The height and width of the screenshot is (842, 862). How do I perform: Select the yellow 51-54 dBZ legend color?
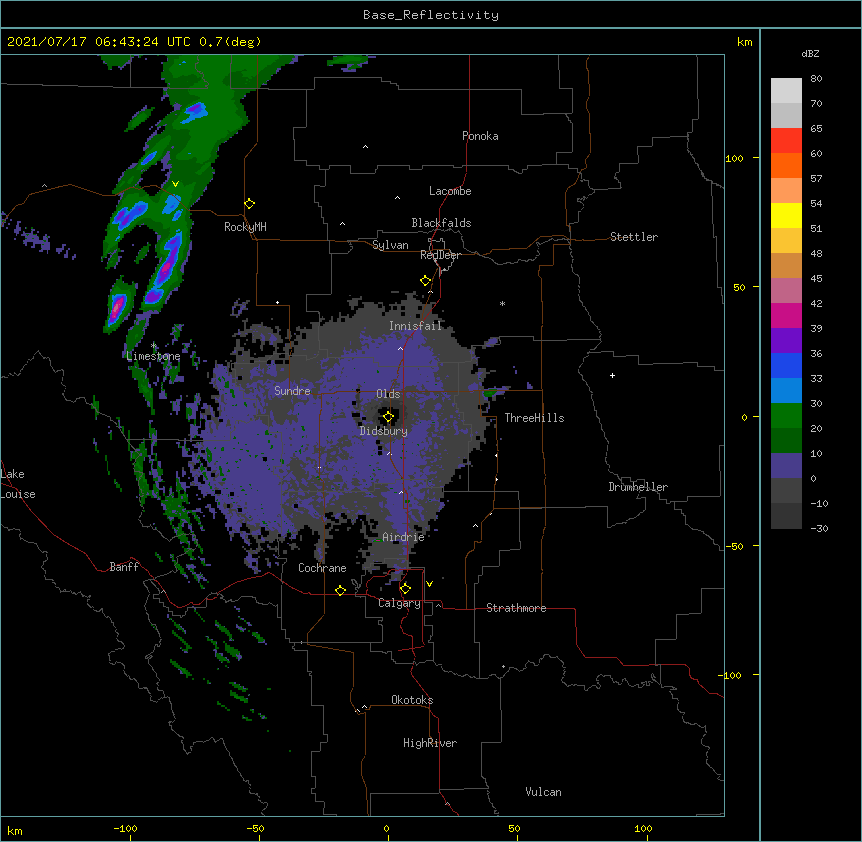tap(786, 215)
